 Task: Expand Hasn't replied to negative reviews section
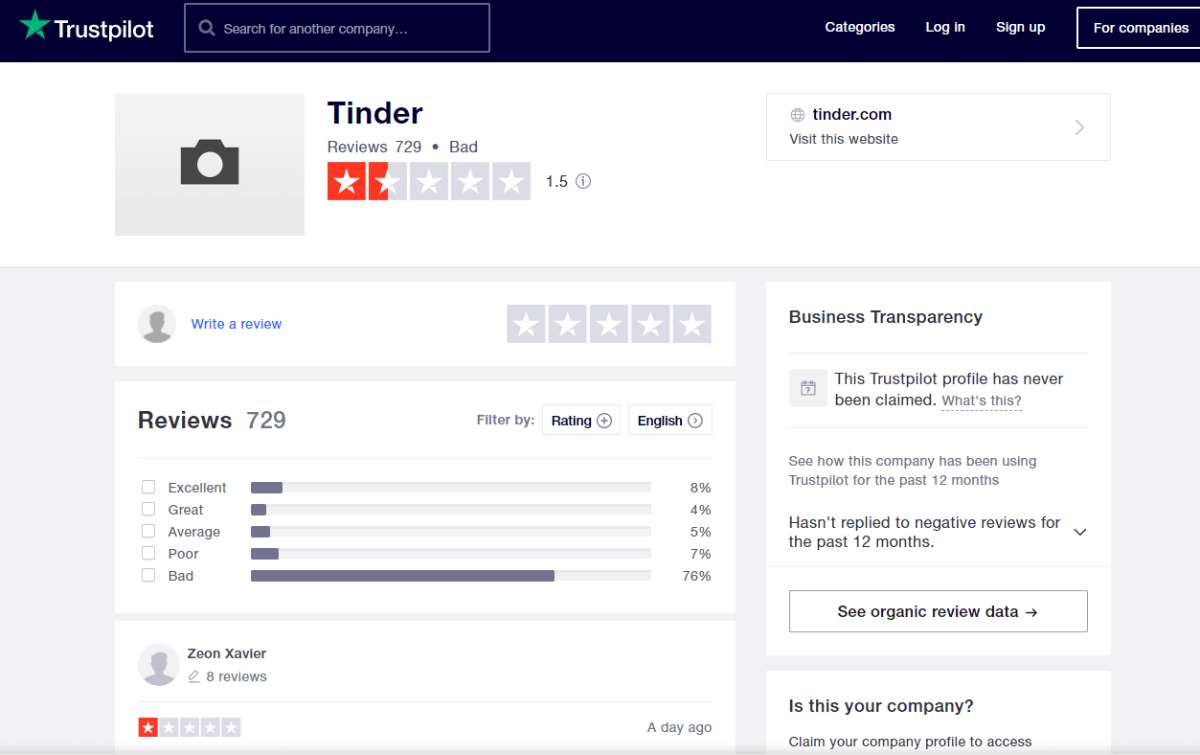pyautogui.click(x=1080, y=532)
